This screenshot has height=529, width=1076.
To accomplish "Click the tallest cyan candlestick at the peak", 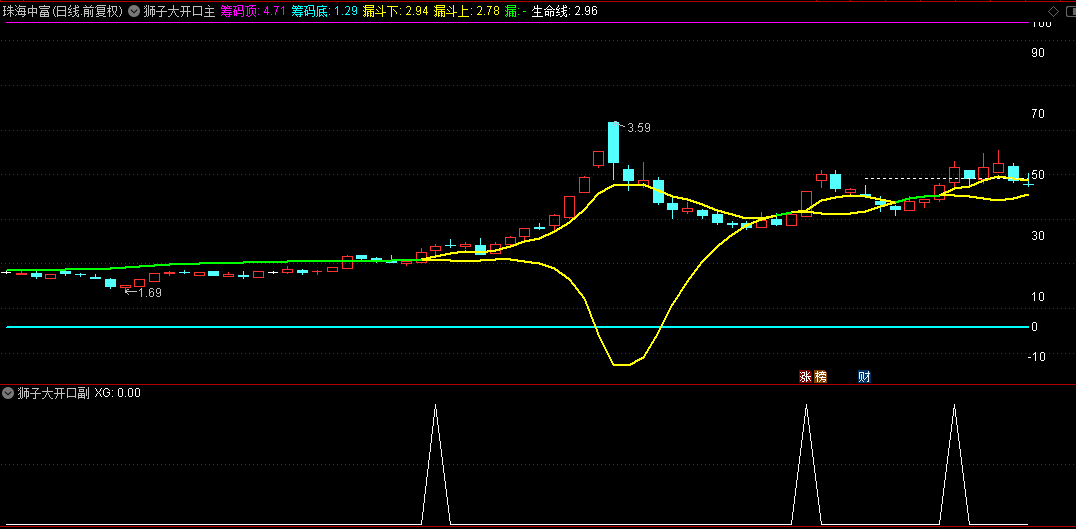I will pos(613,143).
